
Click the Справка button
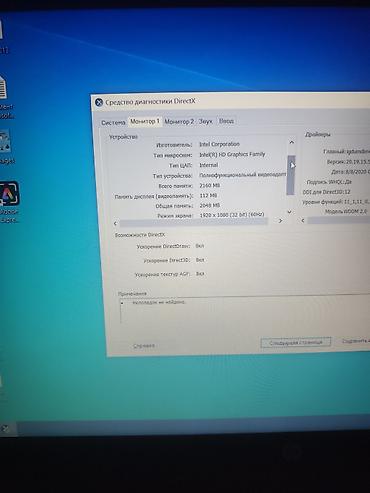144,346
